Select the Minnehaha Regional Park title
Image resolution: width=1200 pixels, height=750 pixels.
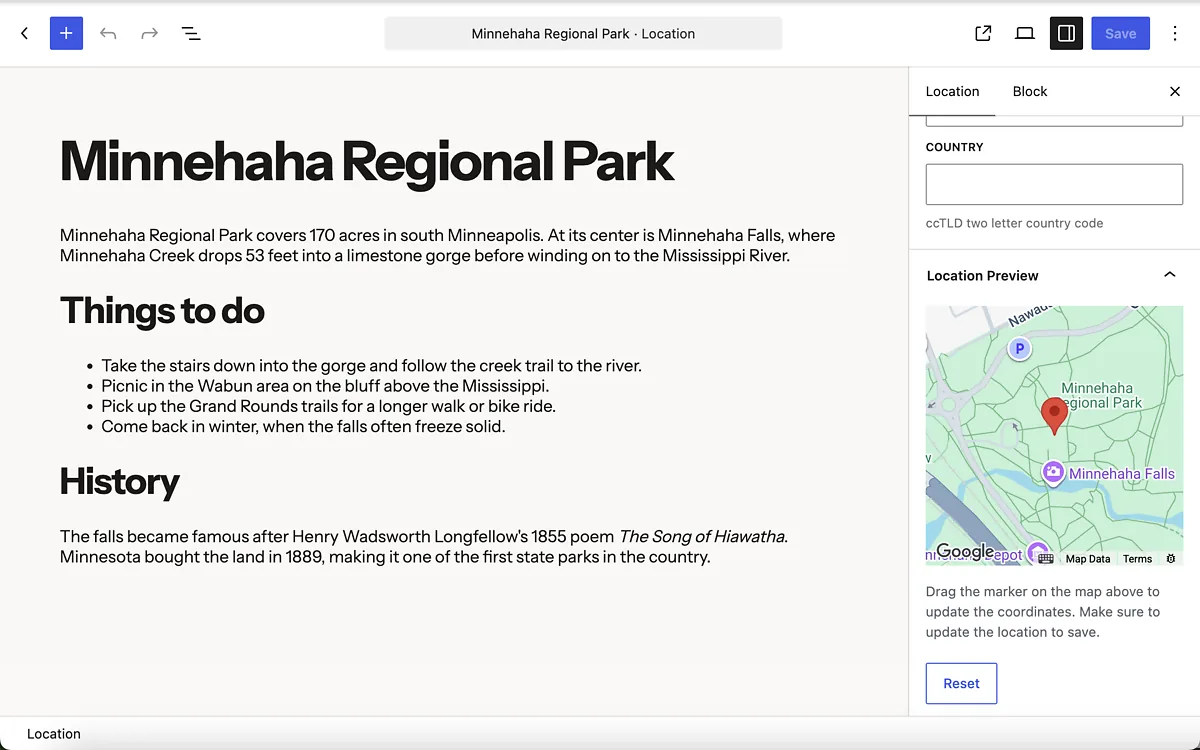pyautogui.click(x=367, y=160)
